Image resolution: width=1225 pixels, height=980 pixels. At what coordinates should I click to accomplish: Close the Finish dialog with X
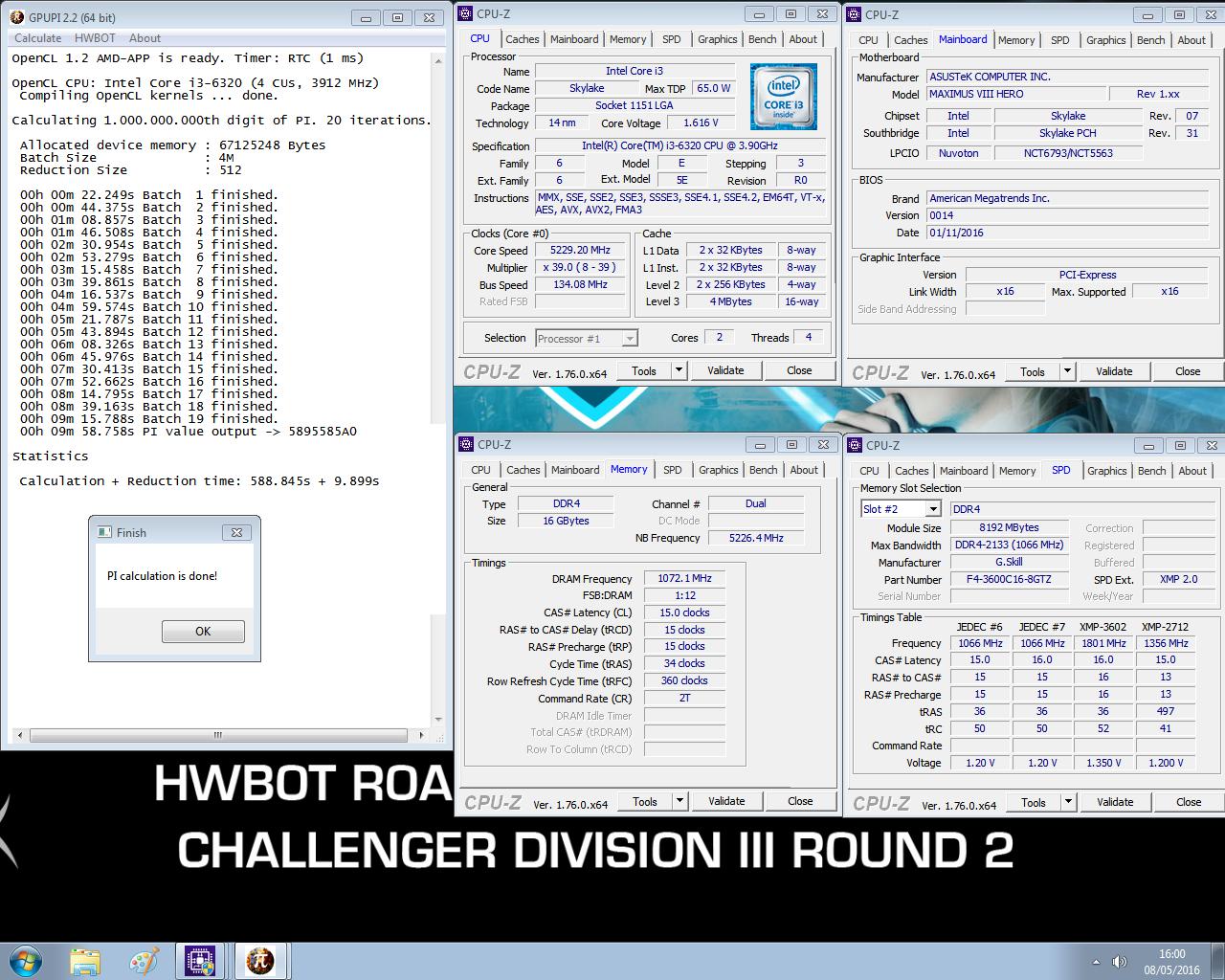(x=236, y=532)
